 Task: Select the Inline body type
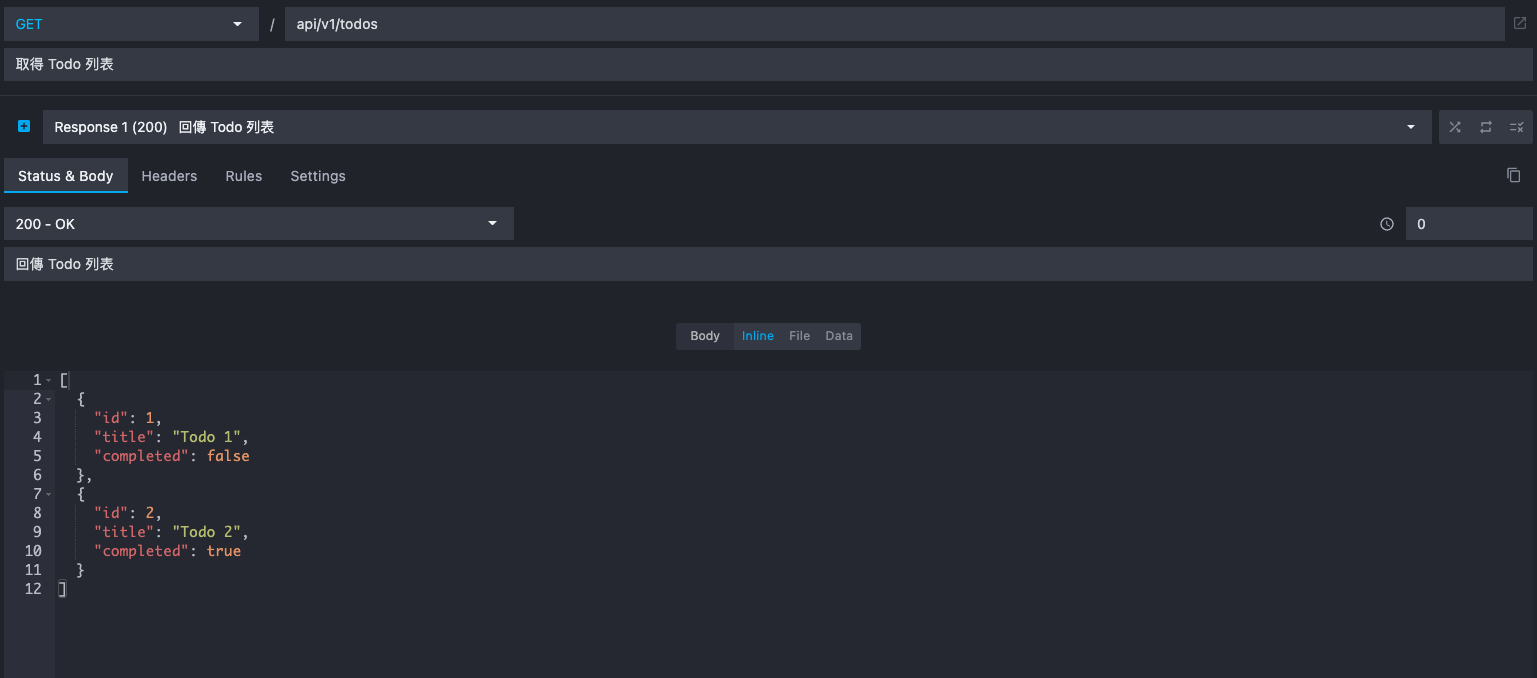point(757,336)
